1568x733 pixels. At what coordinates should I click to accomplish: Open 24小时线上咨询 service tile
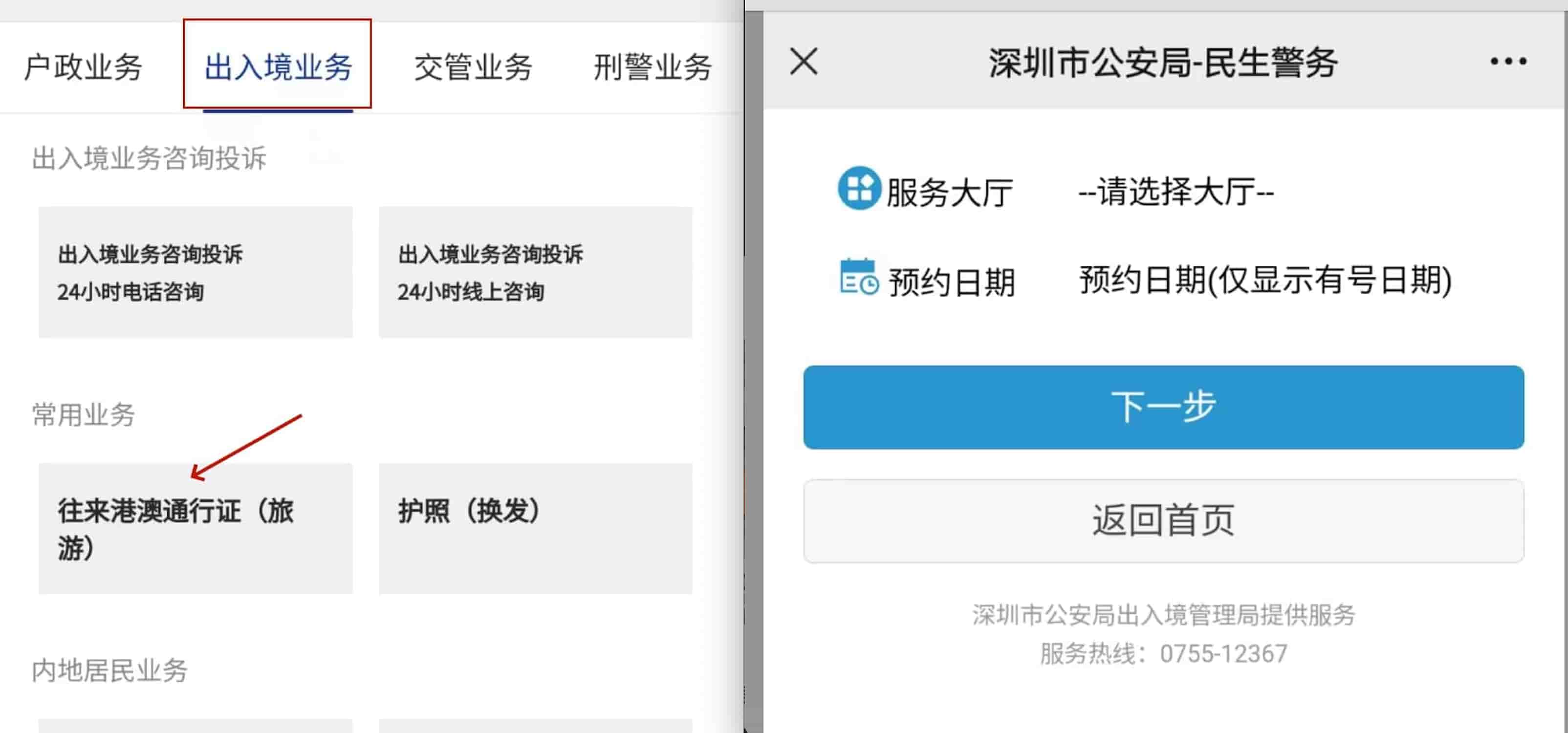(535, 272)
